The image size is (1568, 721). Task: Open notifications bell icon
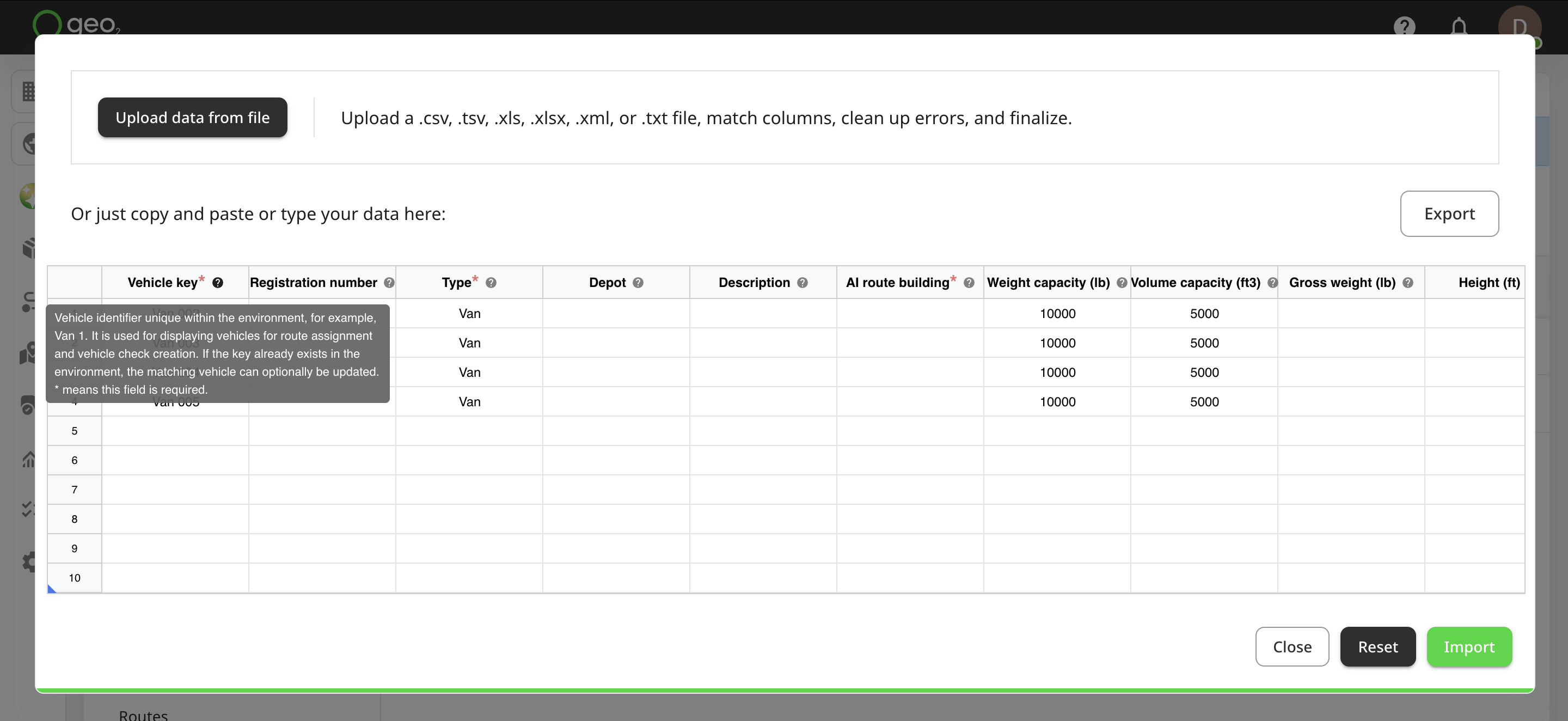tap(1459, 27)
